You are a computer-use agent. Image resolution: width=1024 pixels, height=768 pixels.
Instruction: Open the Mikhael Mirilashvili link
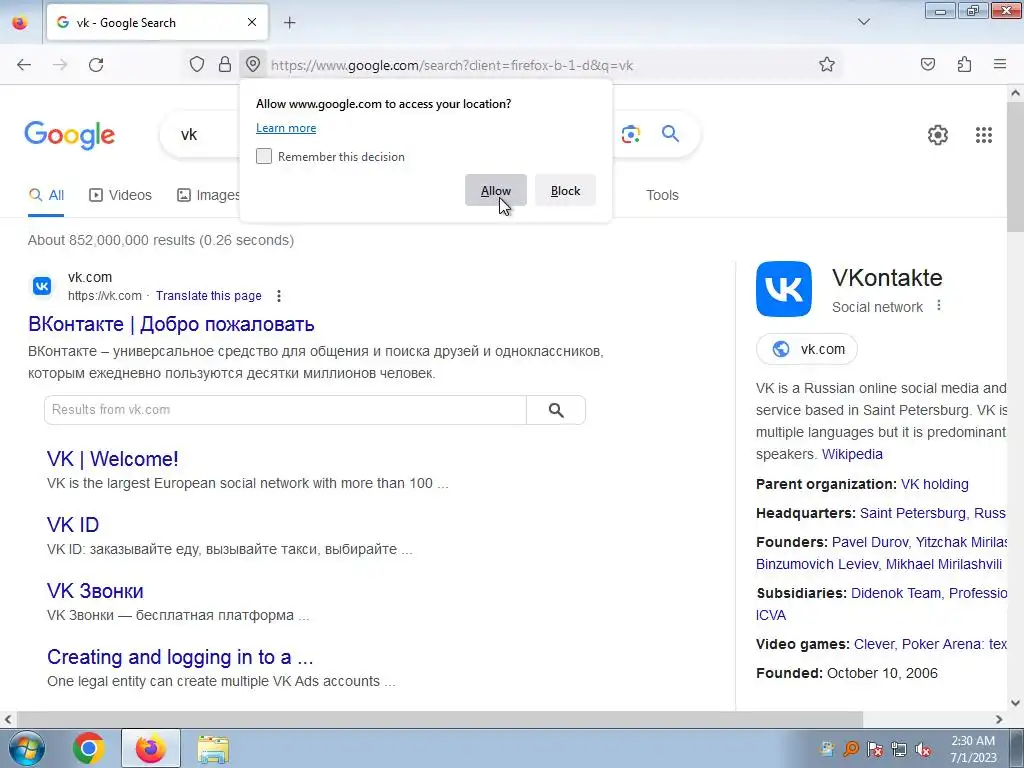click(x=944, y=564)
